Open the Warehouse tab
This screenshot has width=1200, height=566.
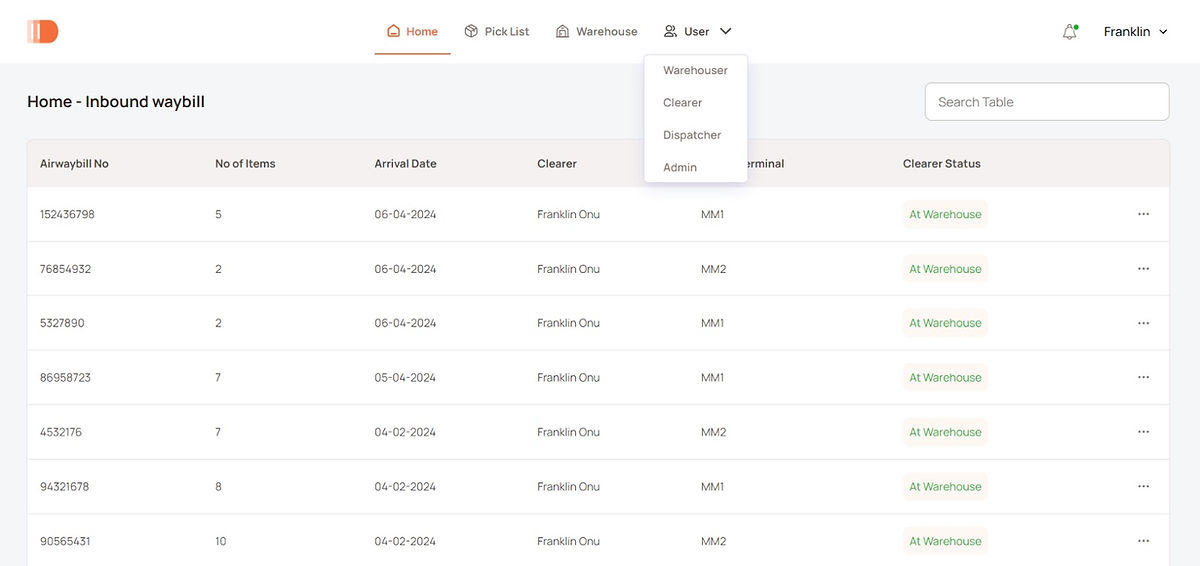[597, 31]
